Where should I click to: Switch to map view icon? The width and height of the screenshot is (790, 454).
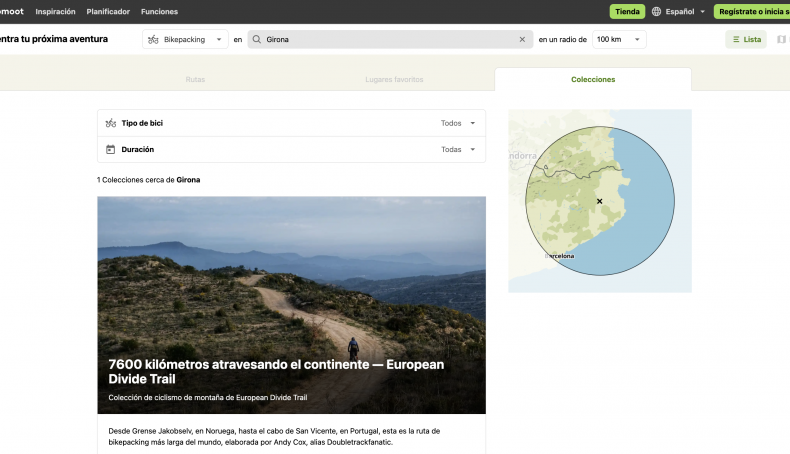(781, 39)
